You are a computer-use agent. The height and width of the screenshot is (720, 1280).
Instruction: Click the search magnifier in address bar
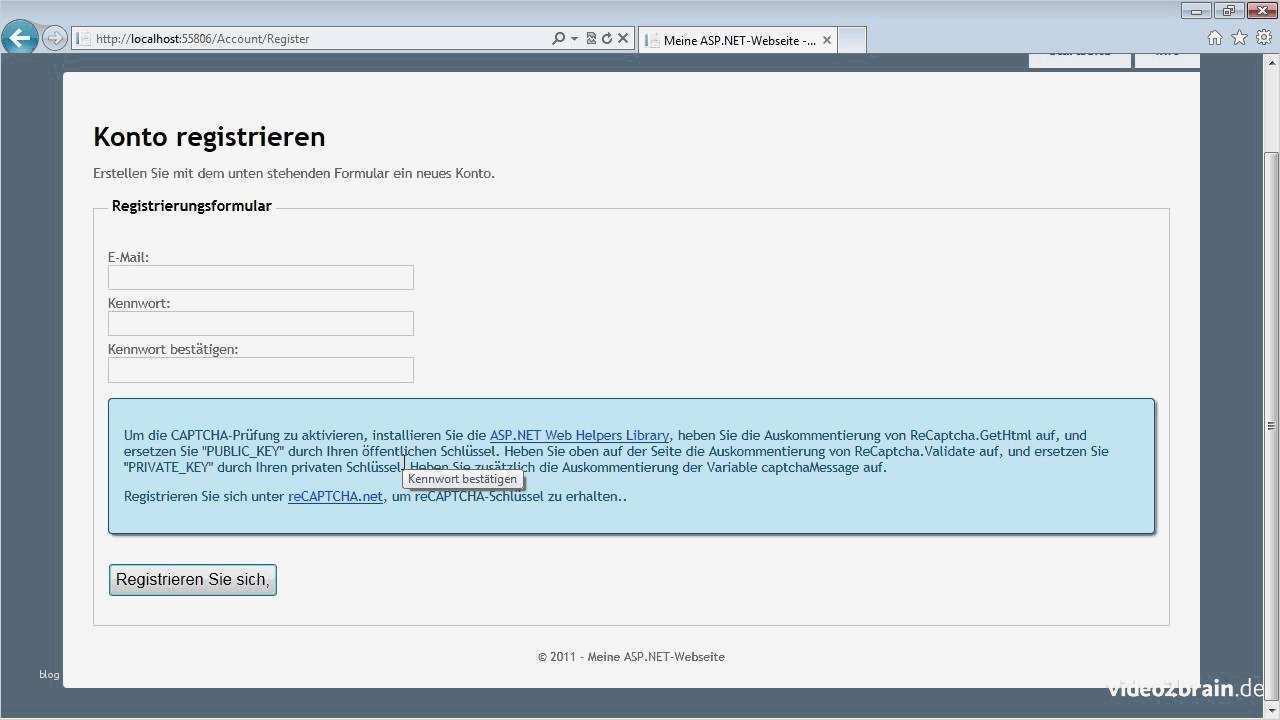click(558, 39)
